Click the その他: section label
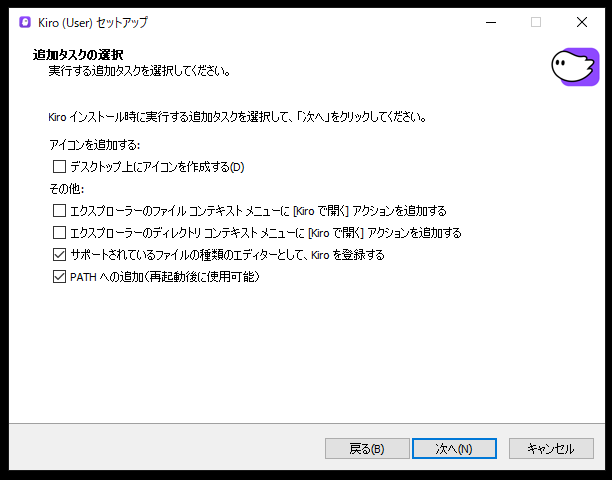The width and height of the screenshot is (612, 480). click(66, 189)
